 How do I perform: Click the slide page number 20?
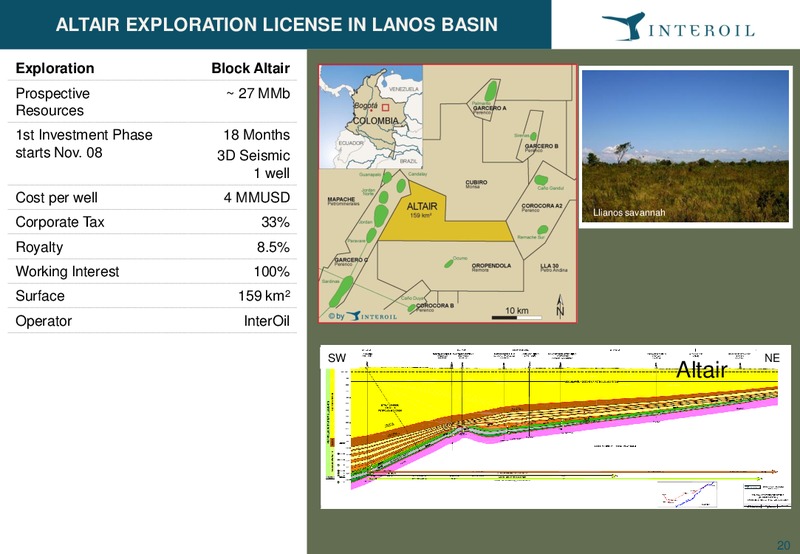pyautogui.click(x=784, y=545)
